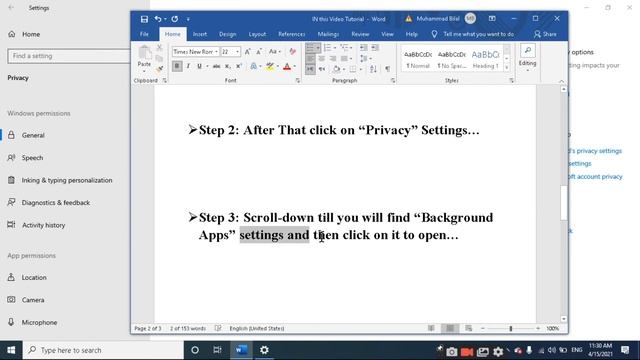The image size is (640, 360).
Task: Increase paragraph indent
Action: pyautogui.click(x=375, y=48)
